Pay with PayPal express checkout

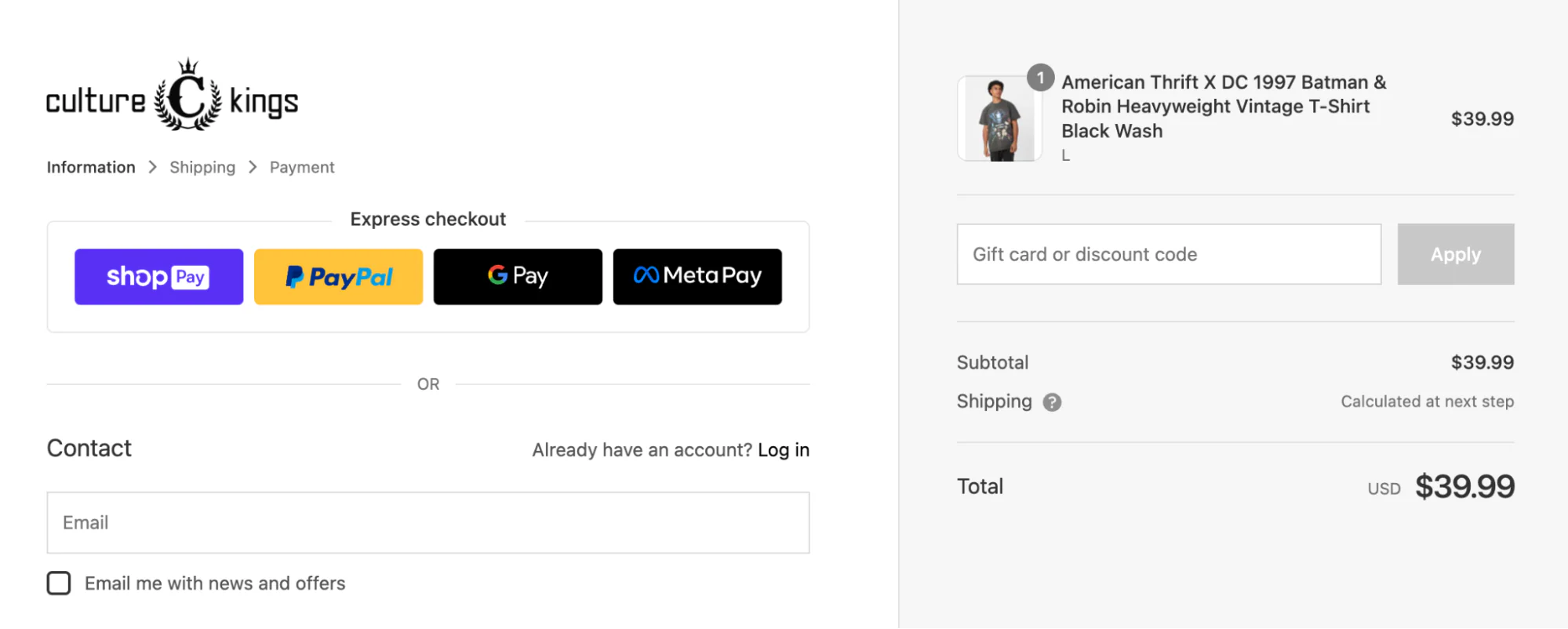(338, 276)
